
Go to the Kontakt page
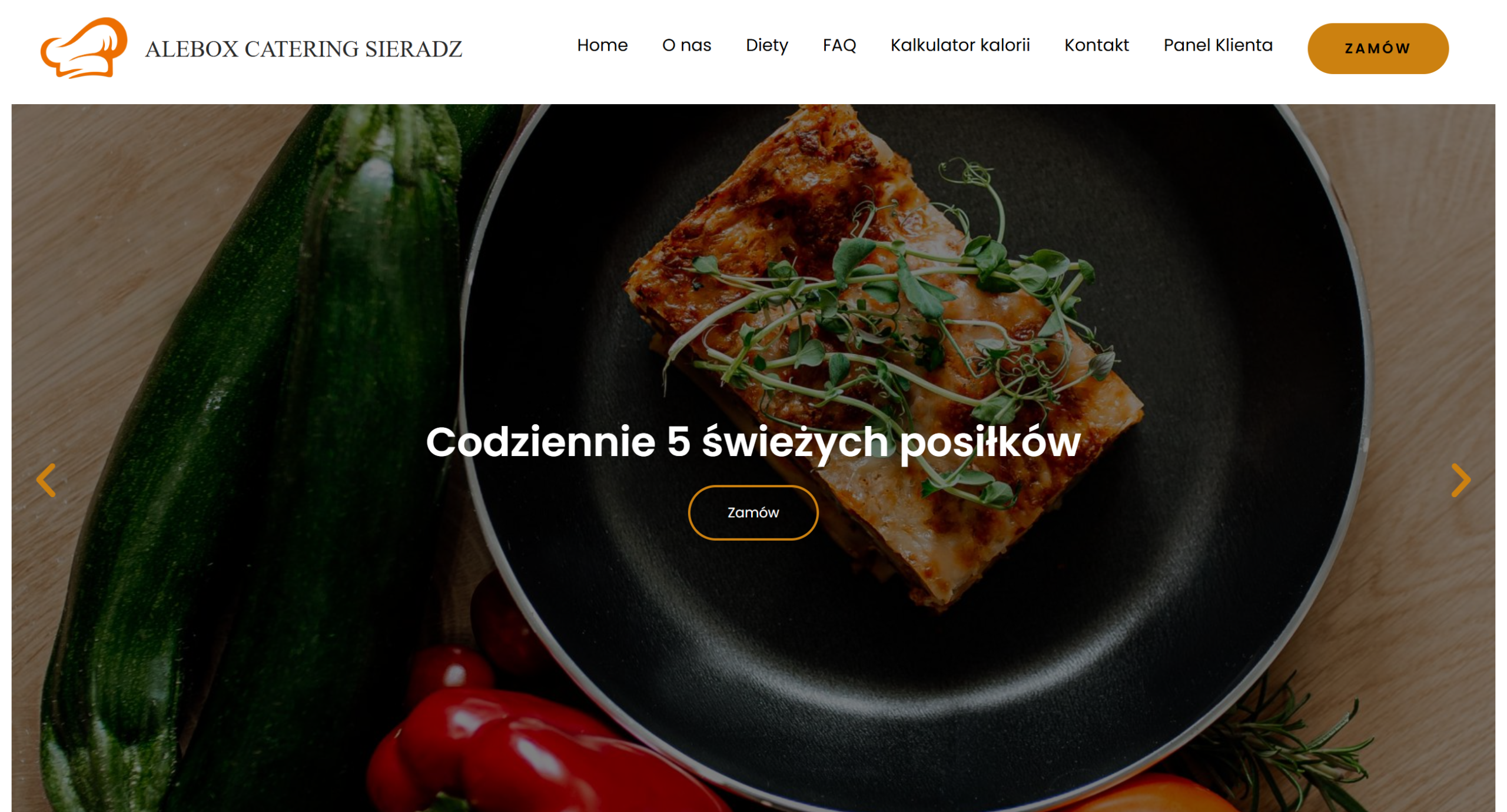[1096, 45]
